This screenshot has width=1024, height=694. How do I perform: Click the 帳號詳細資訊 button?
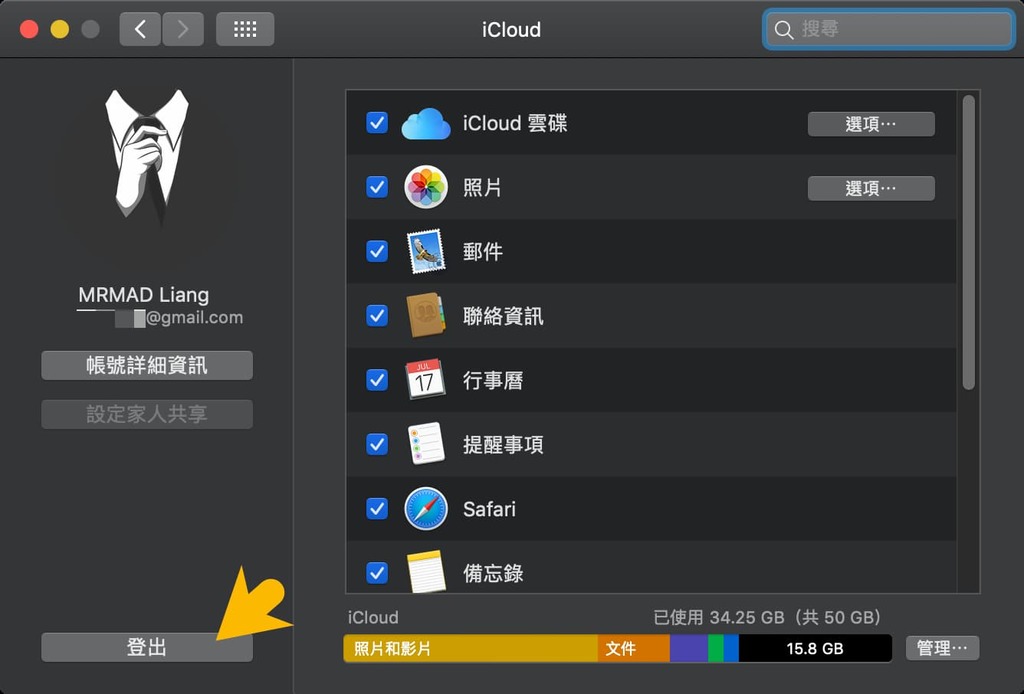point(146,365)
